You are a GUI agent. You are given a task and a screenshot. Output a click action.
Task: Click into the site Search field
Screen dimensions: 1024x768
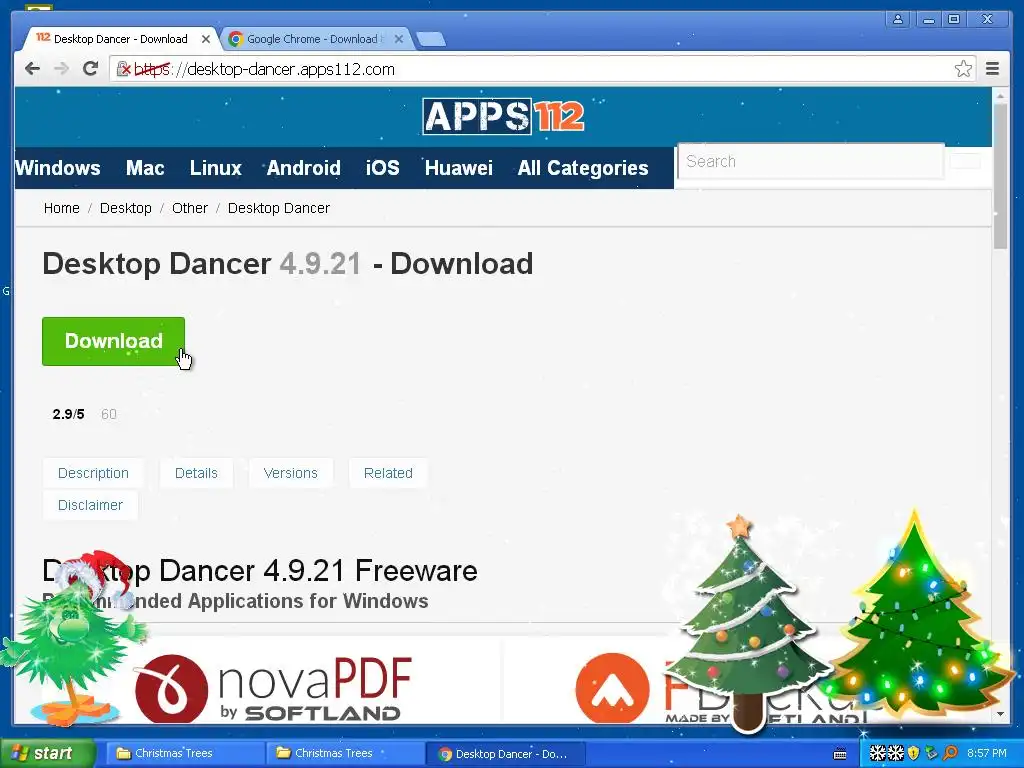[810, 161]
